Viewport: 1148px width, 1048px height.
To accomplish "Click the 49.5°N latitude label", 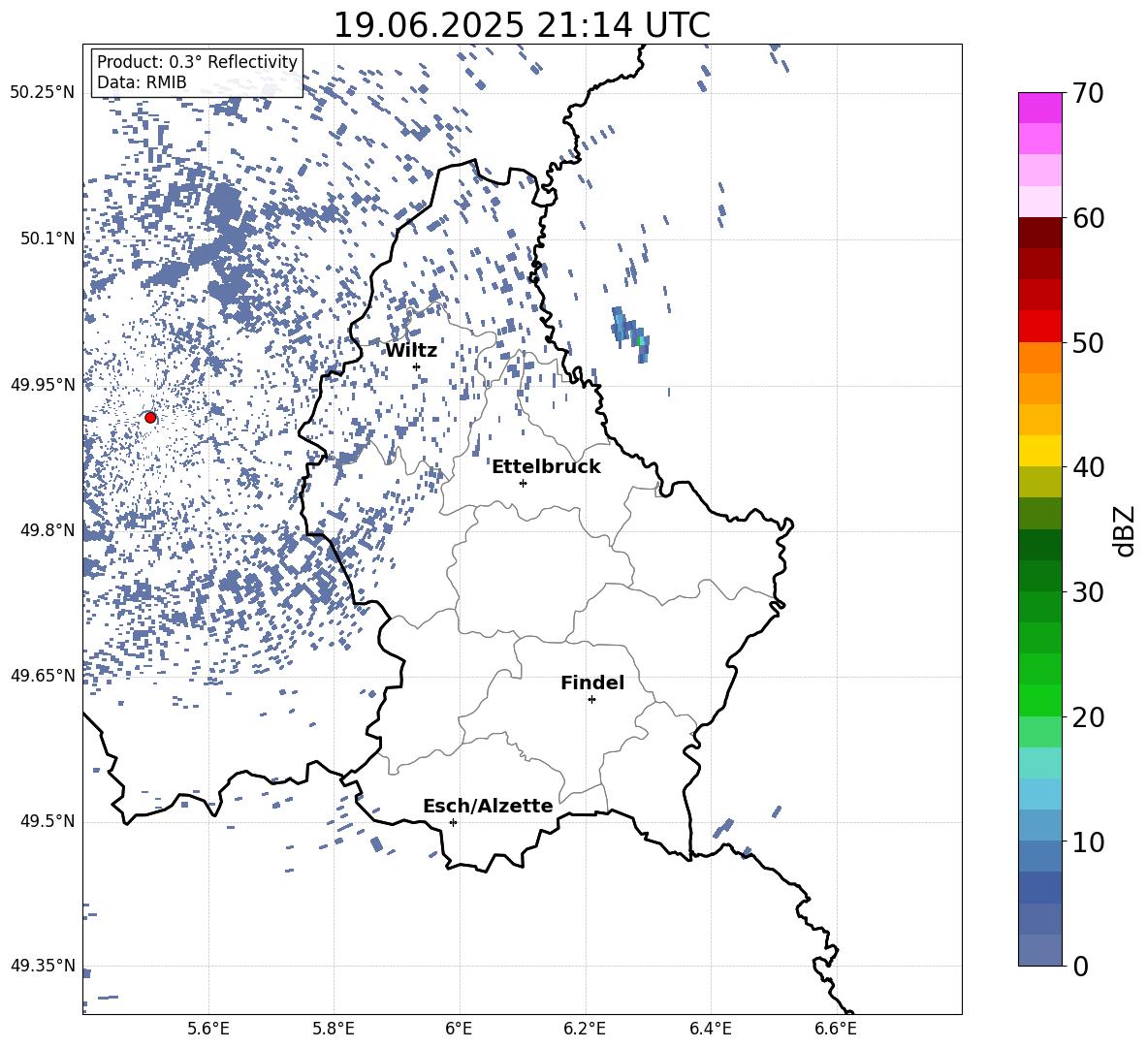I will [48, 820].
